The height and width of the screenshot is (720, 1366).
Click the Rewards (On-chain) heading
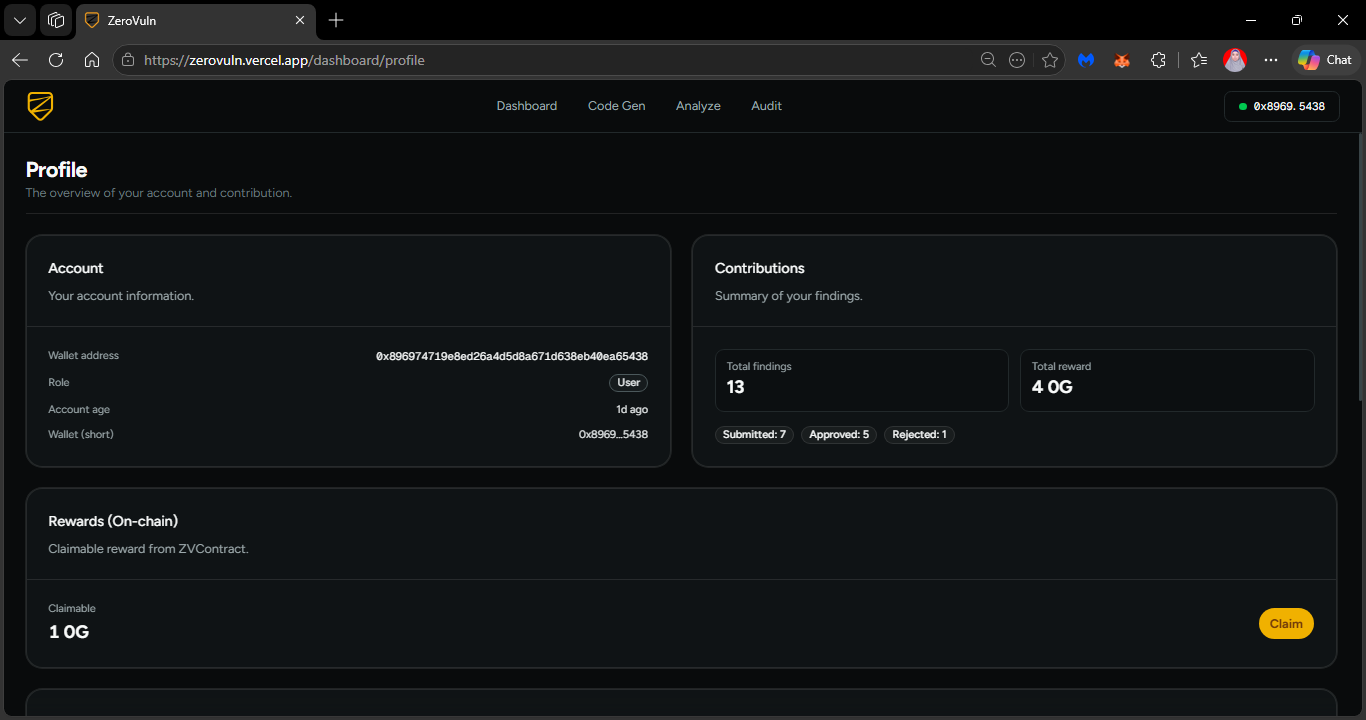click(x=113, y=521)
